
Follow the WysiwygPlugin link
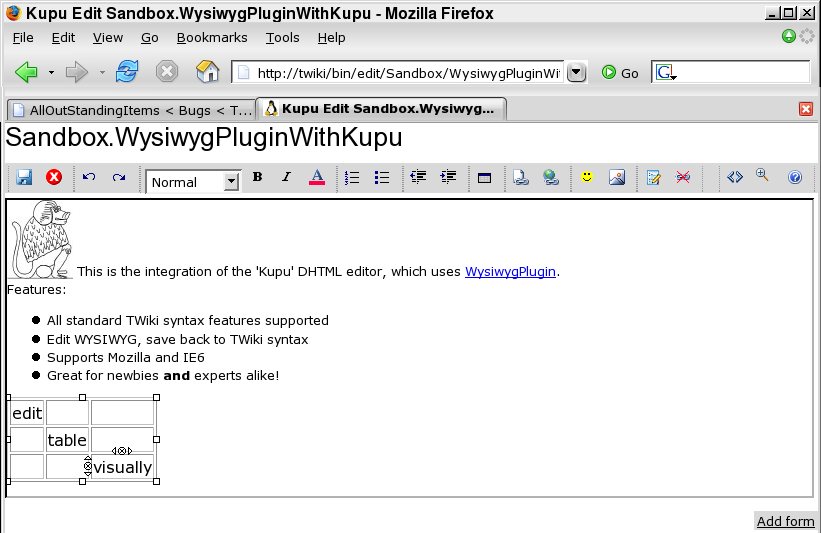(510, 271)
